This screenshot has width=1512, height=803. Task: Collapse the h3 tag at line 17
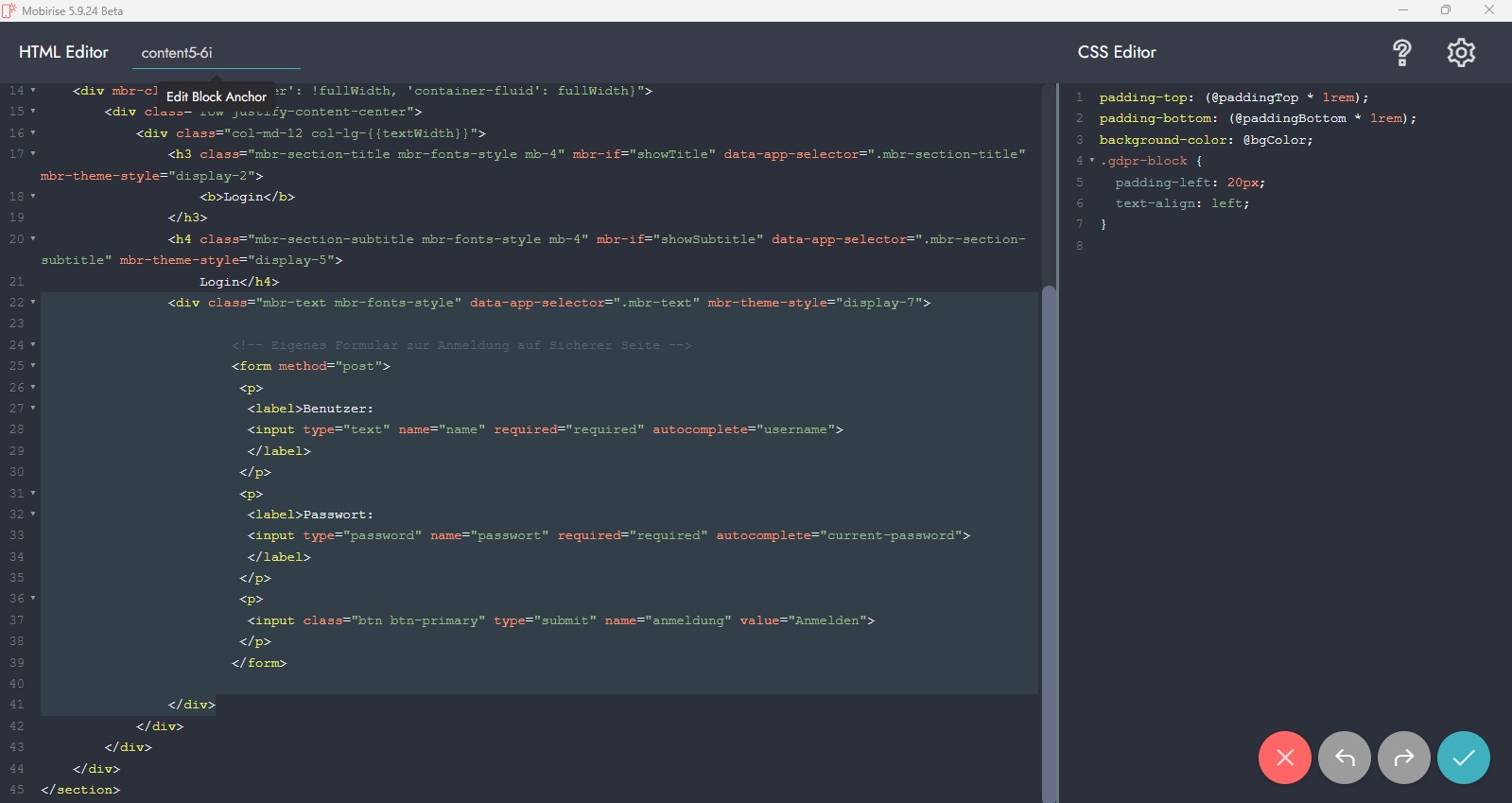(x=33, y=154)
